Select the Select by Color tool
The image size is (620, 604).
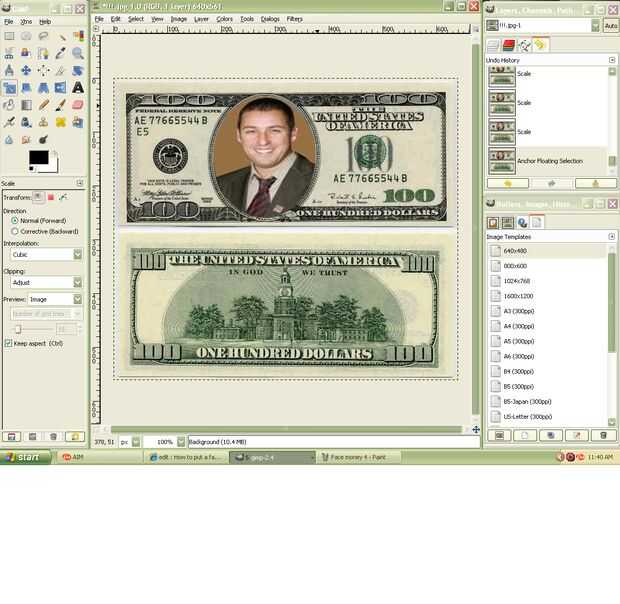click(x=78, y=36)
